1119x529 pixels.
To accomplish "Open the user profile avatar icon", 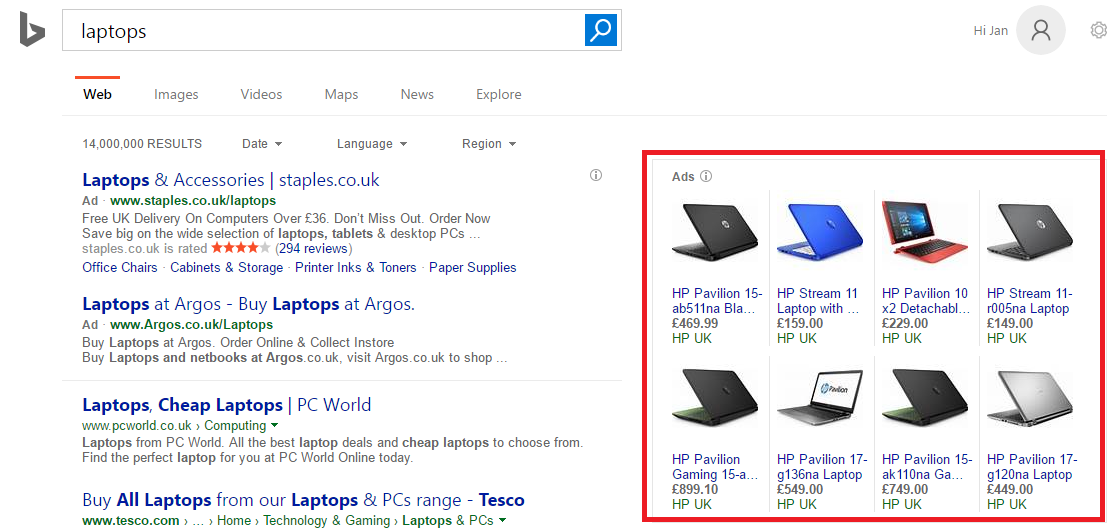I will (1040, 30).
